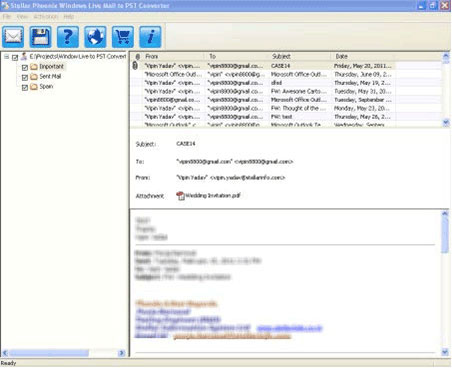Select email dated Tuesday, September
The height and width of the screenshot is (368, 452).
[x=263, y=100]
